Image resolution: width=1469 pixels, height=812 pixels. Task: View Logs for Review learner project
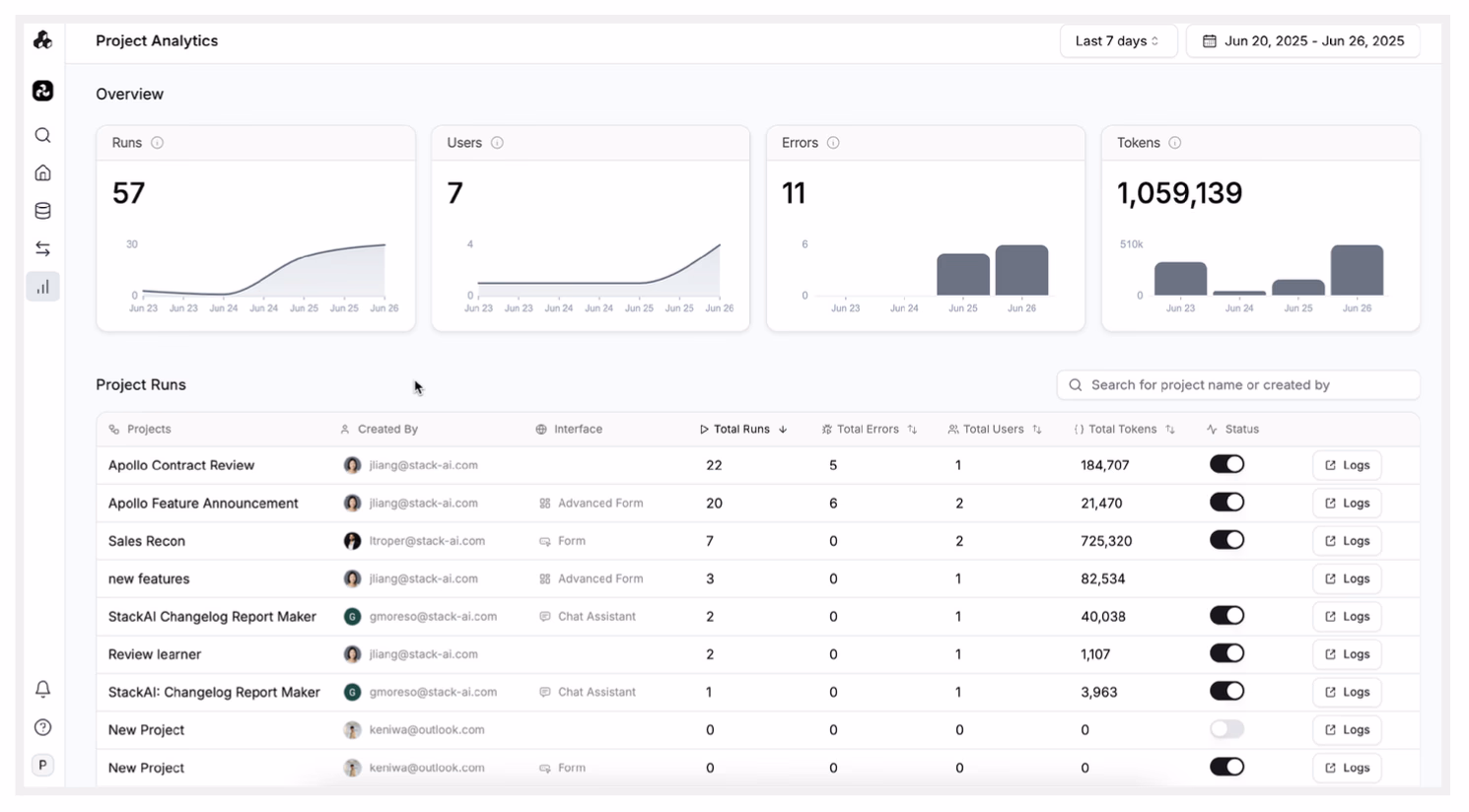click(x=1347, y=654)
